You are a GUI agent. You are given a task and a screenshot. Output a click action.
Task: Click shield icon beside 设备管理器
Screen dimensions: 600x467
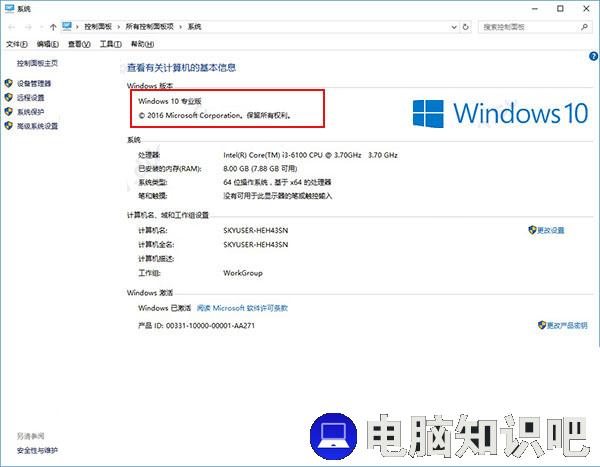9,83
